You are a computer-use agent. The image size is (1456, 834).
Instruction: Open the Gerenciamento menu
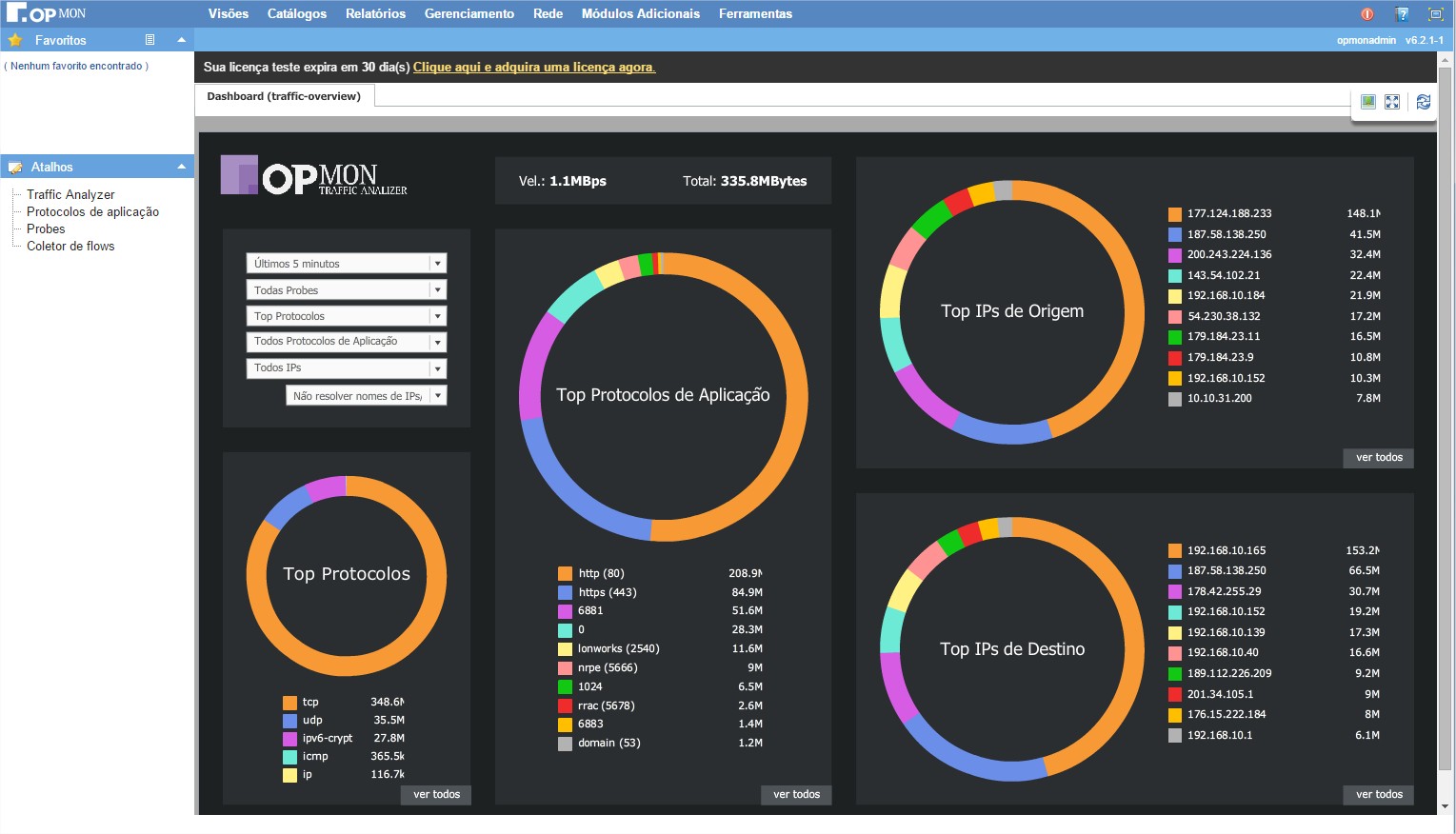point(469,13)
